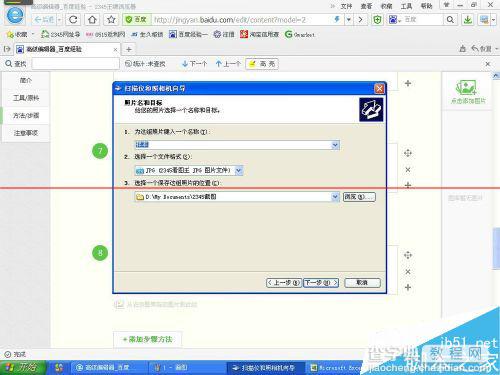Image resolution: width=500 pixels, height=375 pixels.
Task: Click 上一个 find previous arrow
Action: point(228,63)
